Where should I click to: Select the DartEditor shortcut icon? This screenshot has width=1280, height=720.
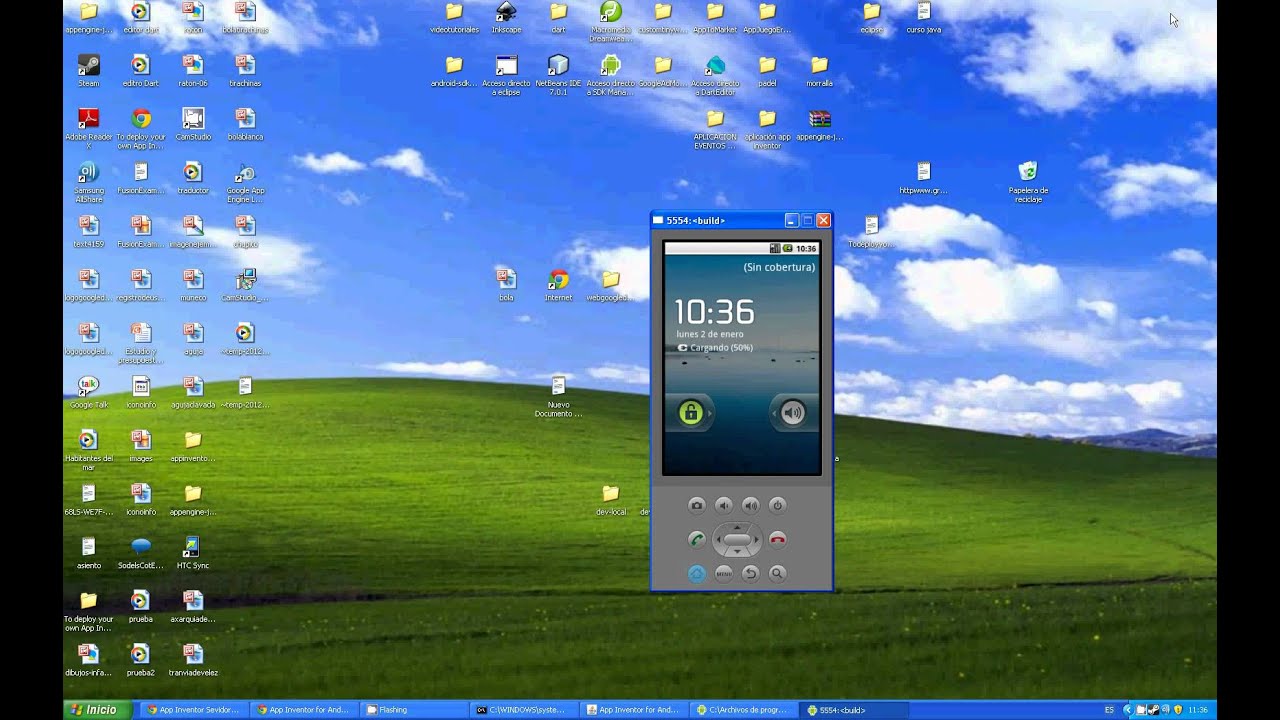coord(715,75)
